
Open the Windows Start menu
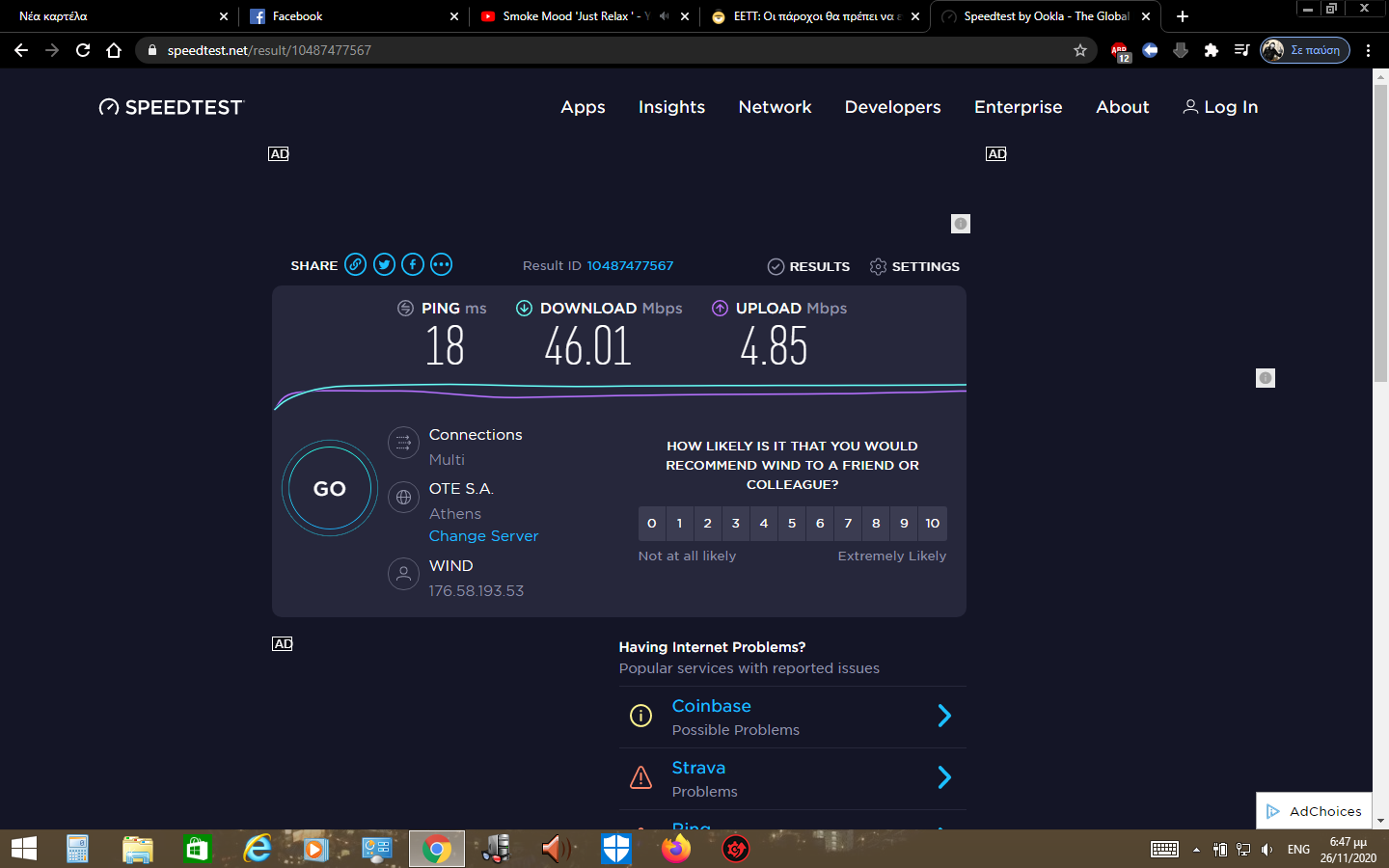(x=23, y=849)
